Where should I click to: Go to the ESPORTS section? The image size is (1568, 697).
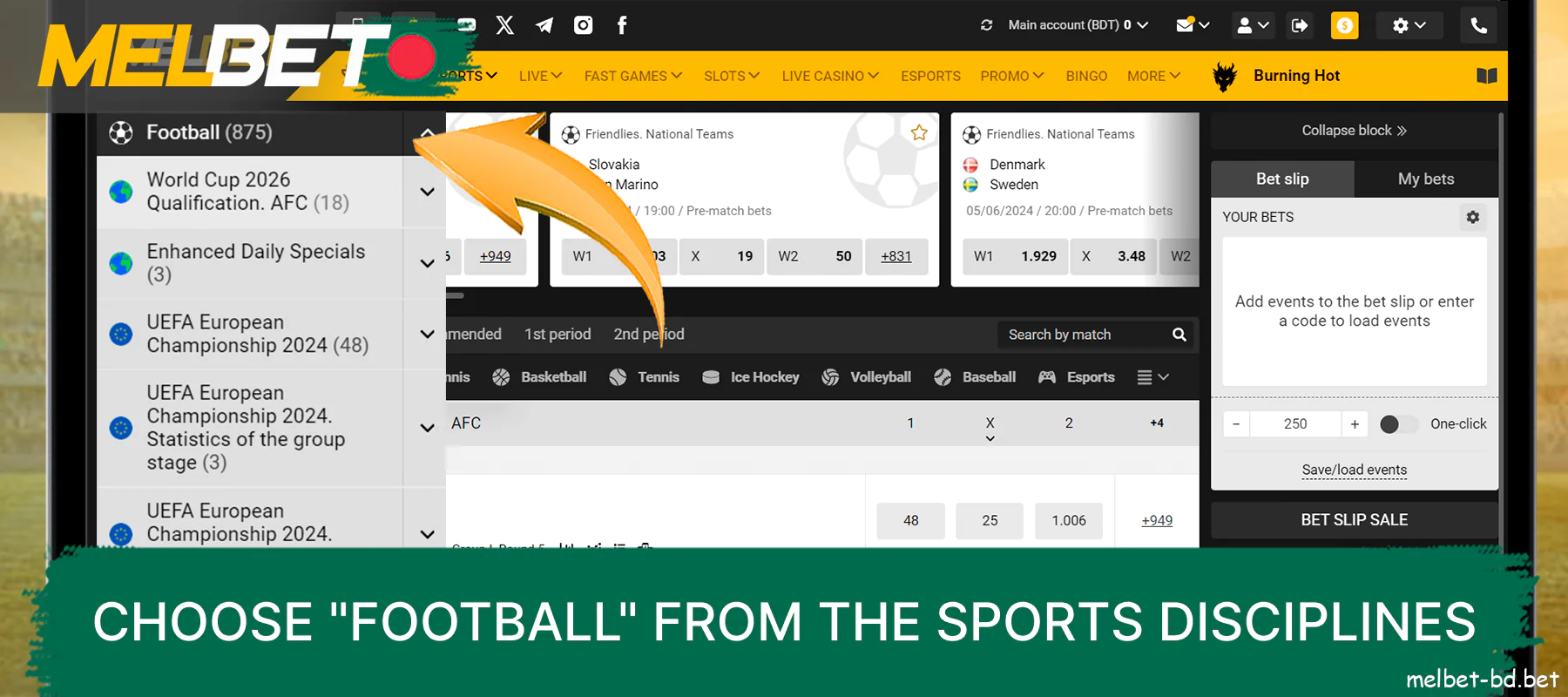(x=930, y=76)
